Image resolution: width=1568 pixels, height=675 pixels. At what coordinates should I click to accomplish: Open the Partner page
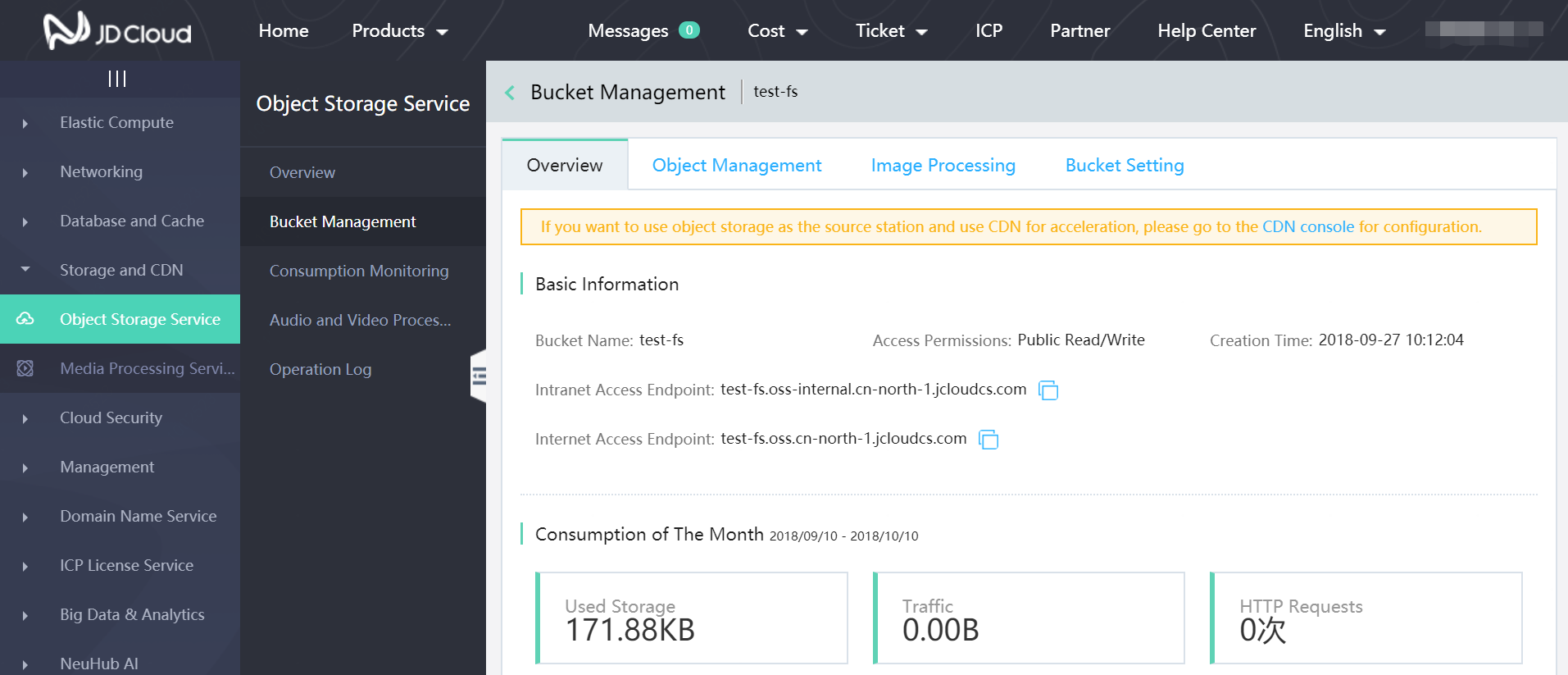pyautogui.click(x=1080, y=31)
